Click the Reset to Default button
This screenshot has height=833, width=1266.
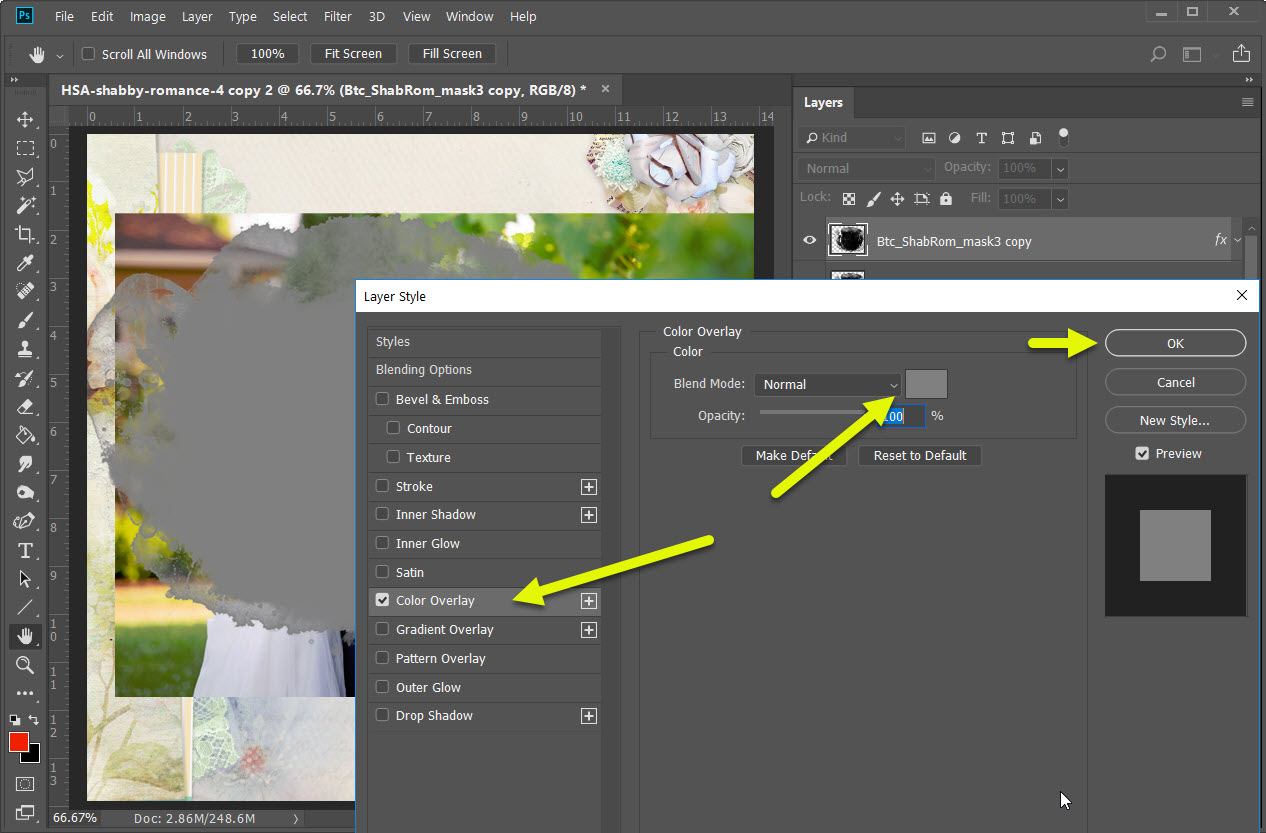click(919, 456)
